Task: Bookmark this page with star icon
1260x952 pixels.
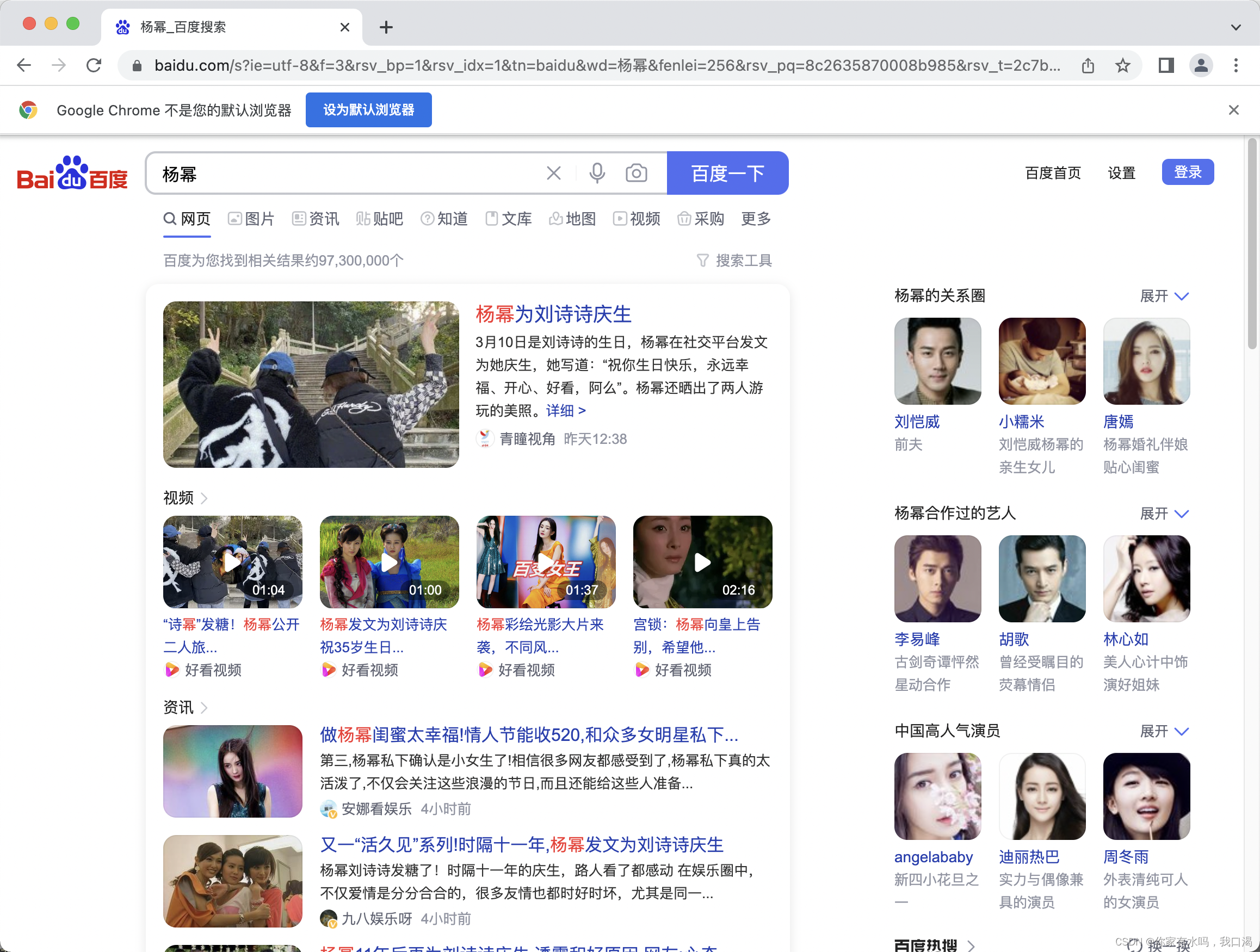Action: tap(1122, 65)
